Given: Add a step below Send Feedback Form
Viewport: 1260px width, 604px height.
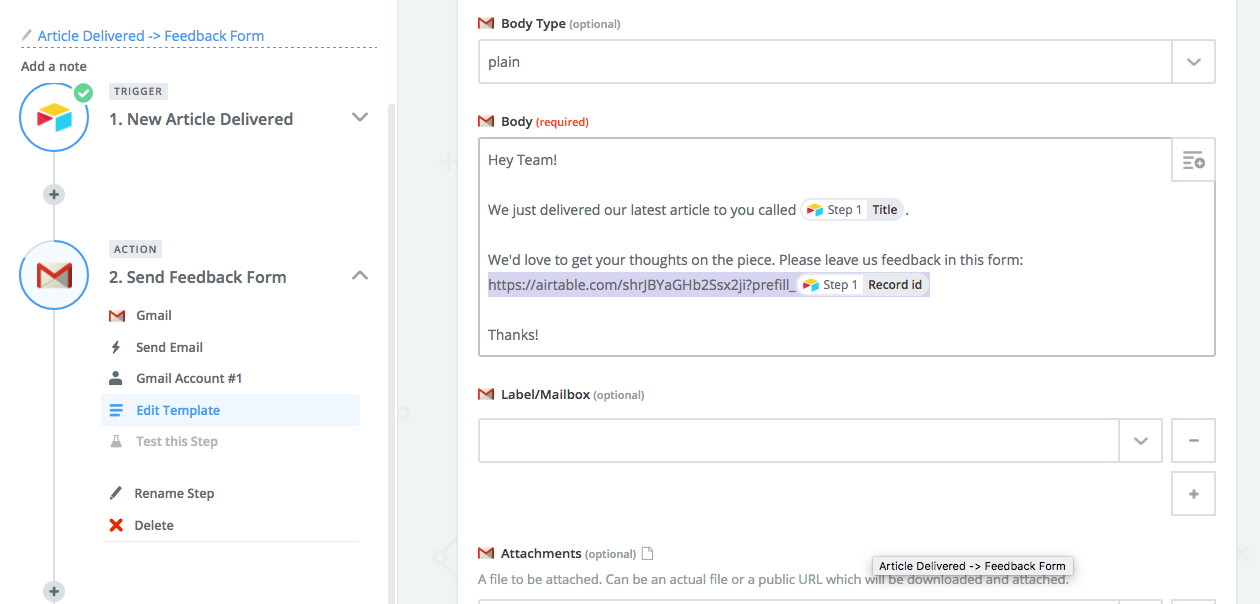Looking at the screenshot, I should [x=54, y=591].
